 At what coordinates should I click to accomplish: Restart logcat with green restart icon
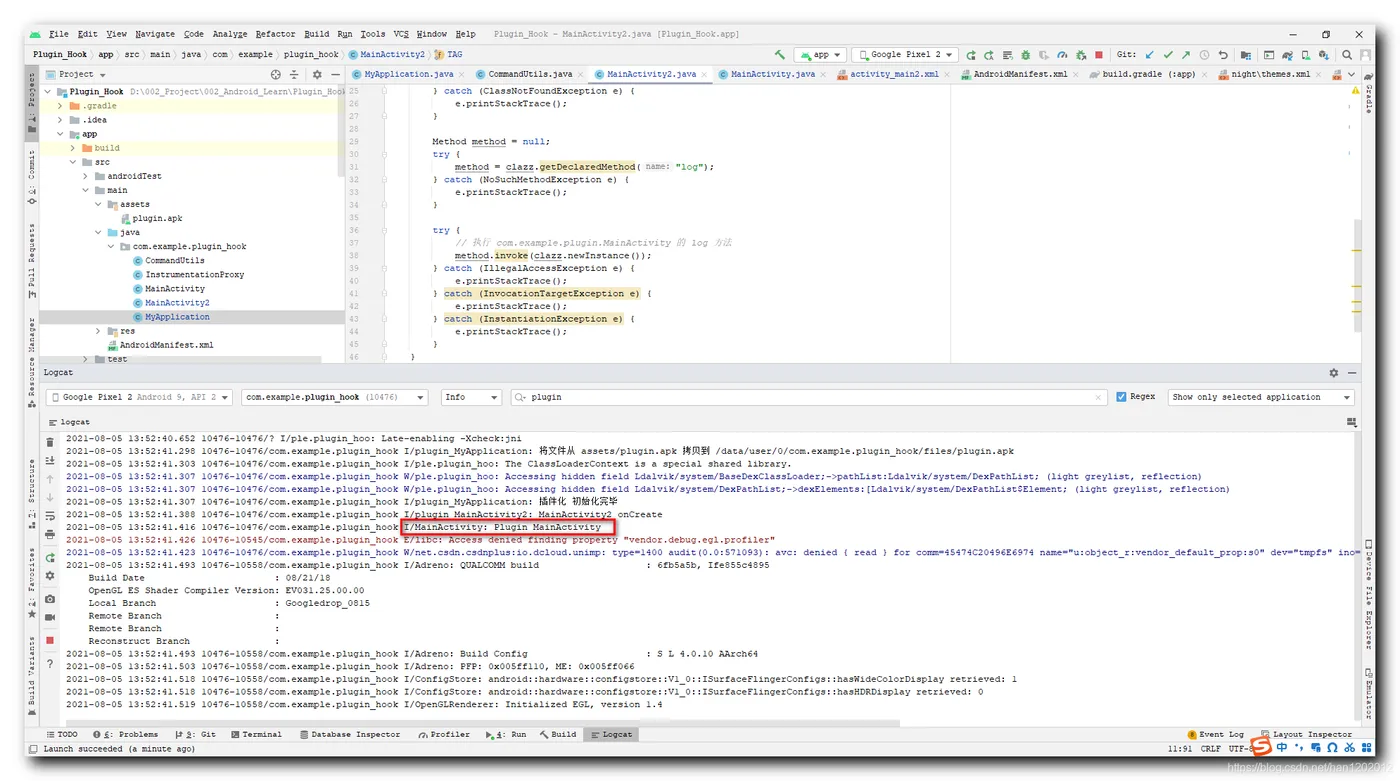[50, 558]
